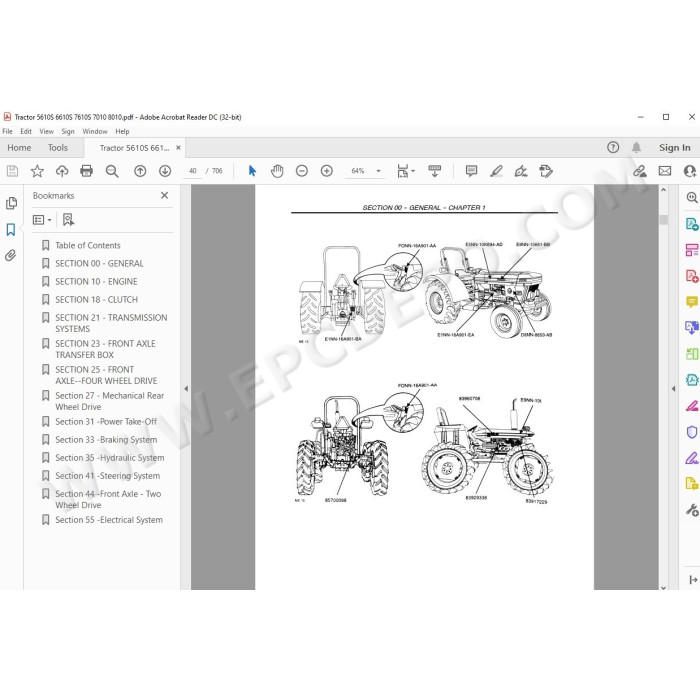Open the File menu
Screen dimensions: 700x700
[8, 131]
